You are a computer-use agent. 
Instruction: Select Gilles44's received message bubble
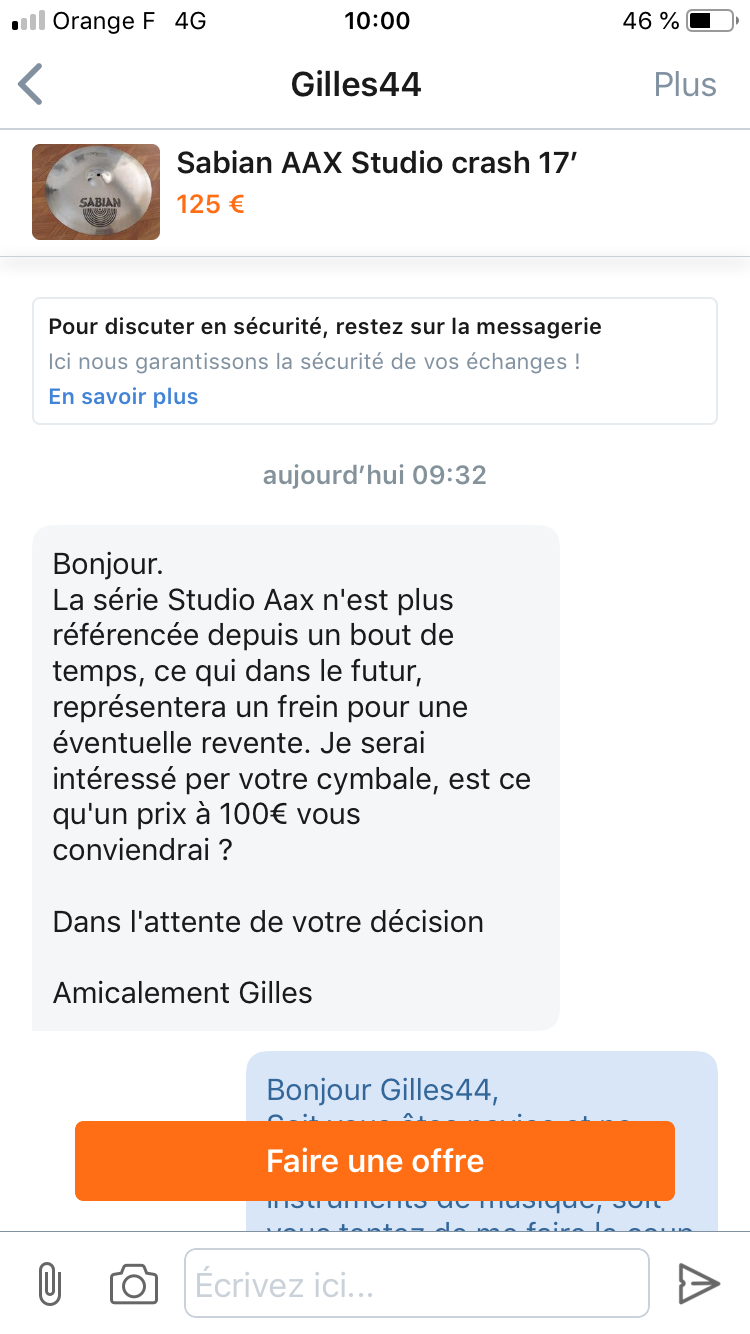coord(296,778)
